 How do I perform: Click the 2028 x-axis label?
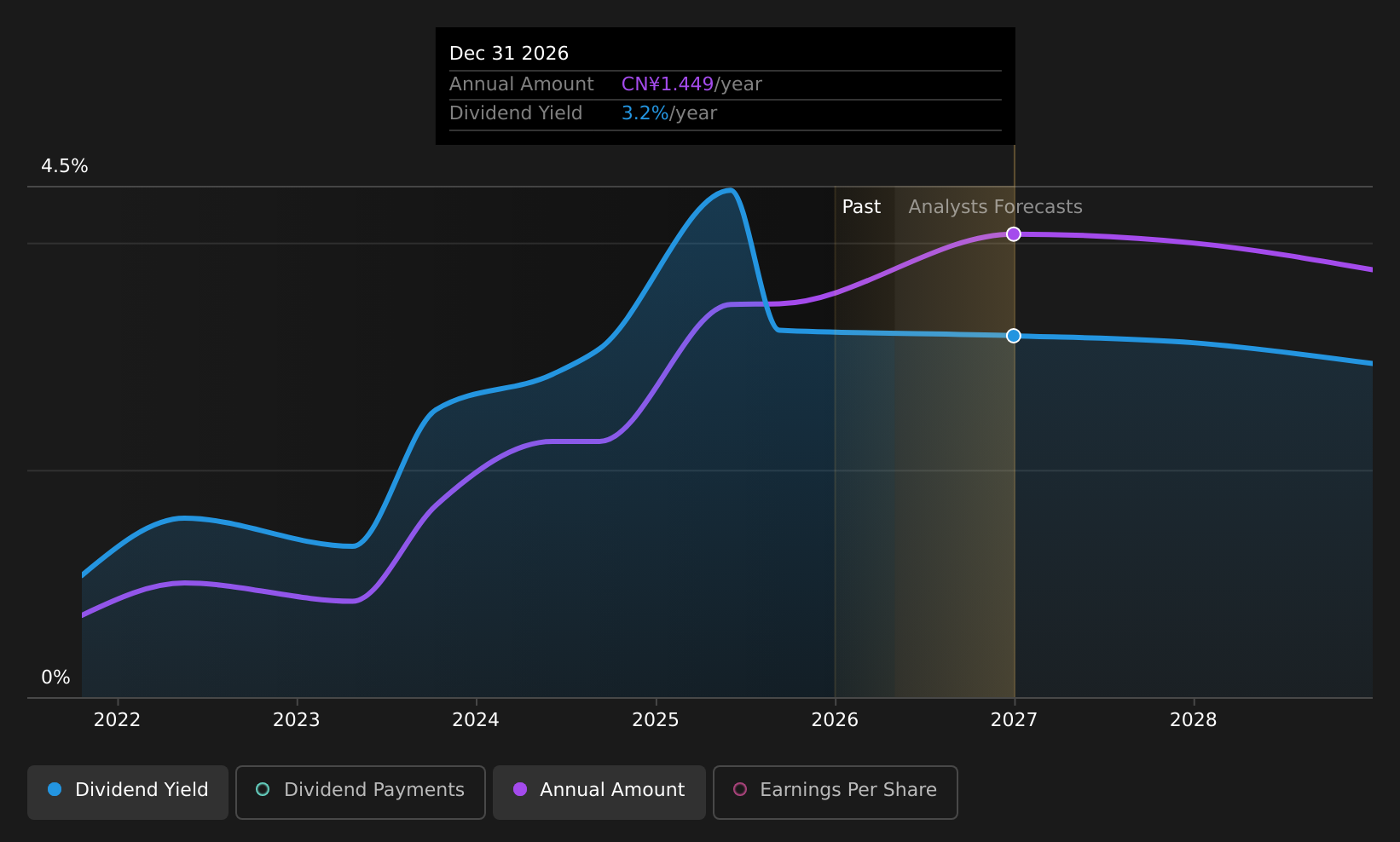pyautogui.click(x=1194, y=720)
